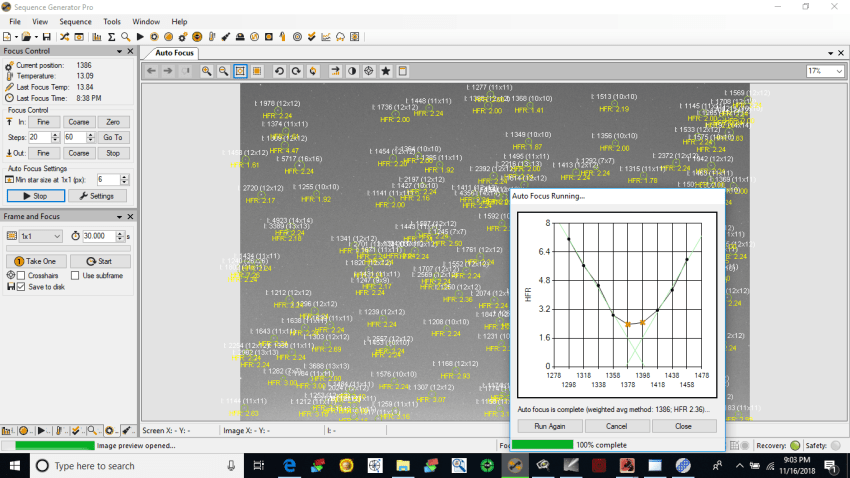The height and width of the screenshot is (478, 850).
Task: Click the half-circle contrast icon
Action: [x=352, y=71]
